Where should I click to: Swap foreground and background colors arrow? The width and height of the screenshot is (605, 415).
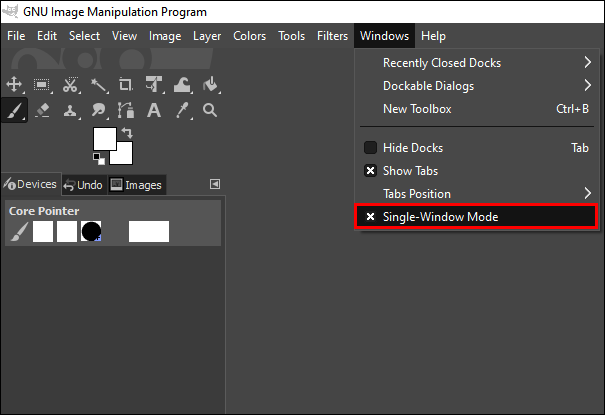point(127,133)
